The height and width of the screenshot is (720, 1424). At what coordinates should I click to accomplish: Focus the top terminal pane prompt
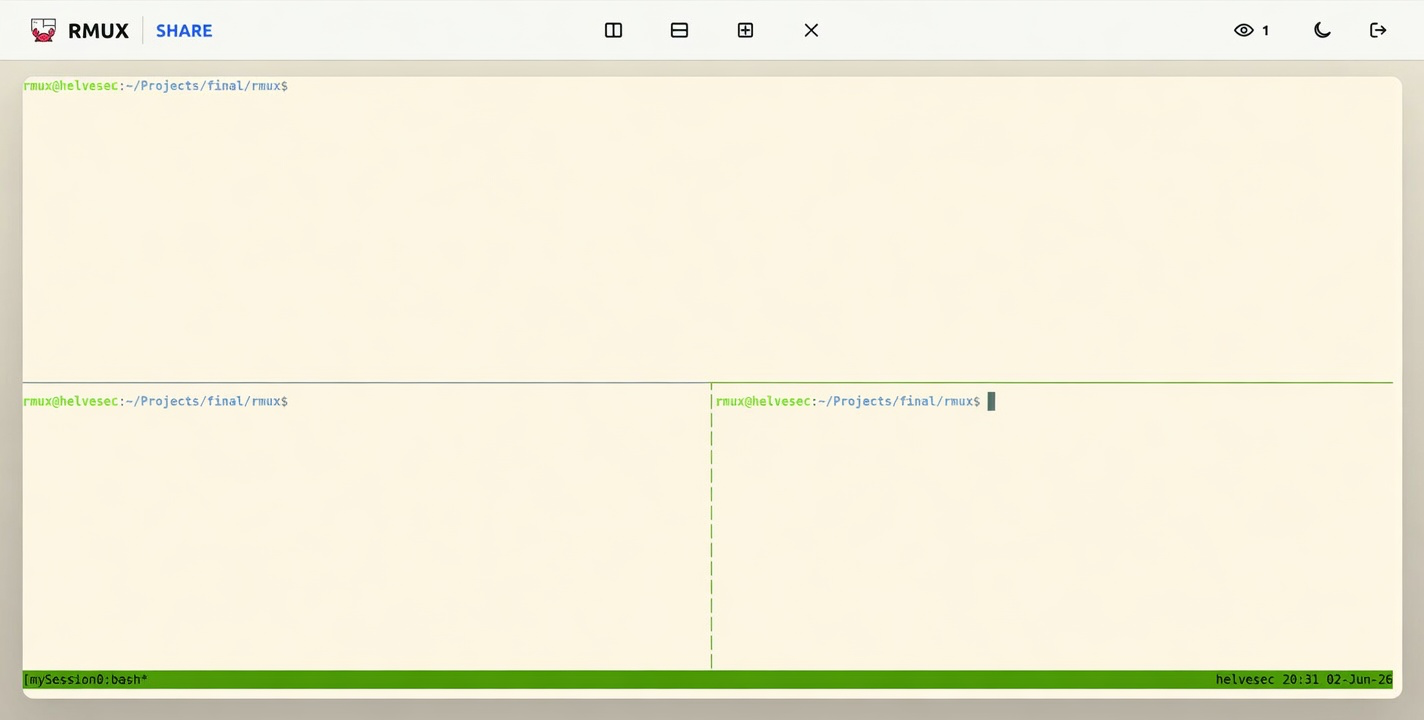click(x=156, y=86)
